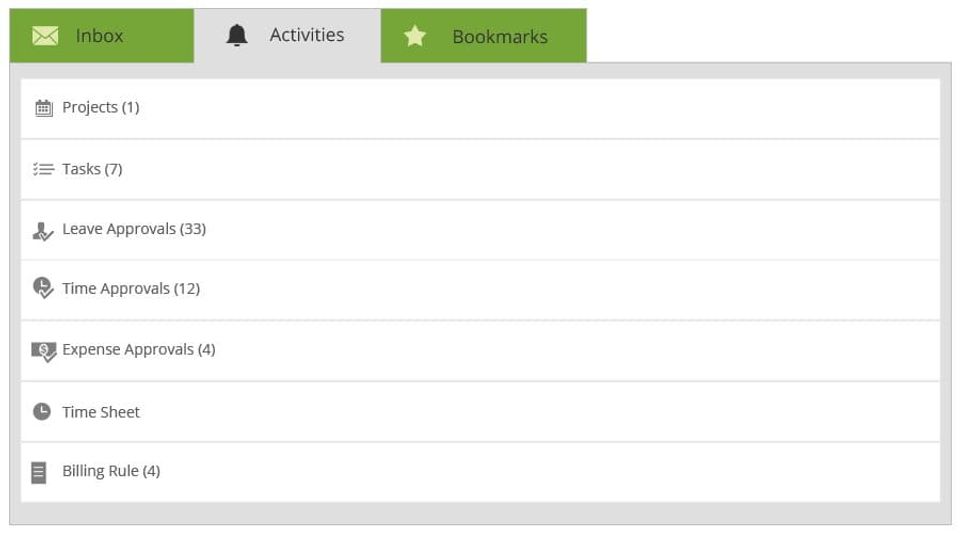Image resolution: width=960 pixels, height=533 pixels.
Task: Click the Leave Approvals person-check icon
Action: pyautogui.click(x=43, y=231)
